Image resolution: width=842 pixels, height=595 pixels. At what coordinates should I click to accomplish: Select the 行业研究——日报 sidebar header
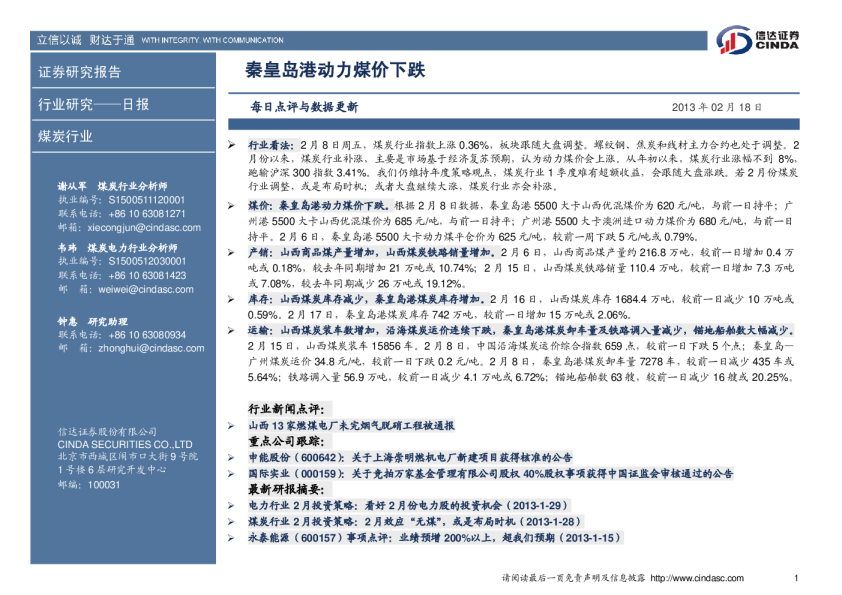[94, 104]
